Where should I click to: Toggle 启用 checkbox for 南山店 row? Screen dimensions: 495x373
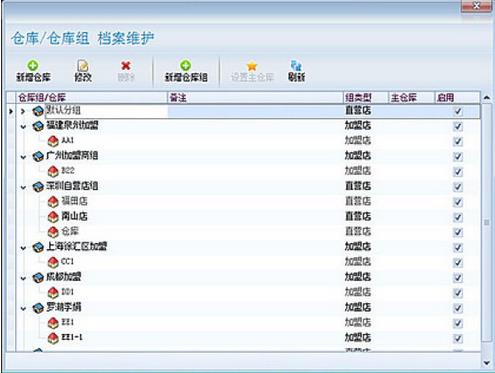(458, 217)
